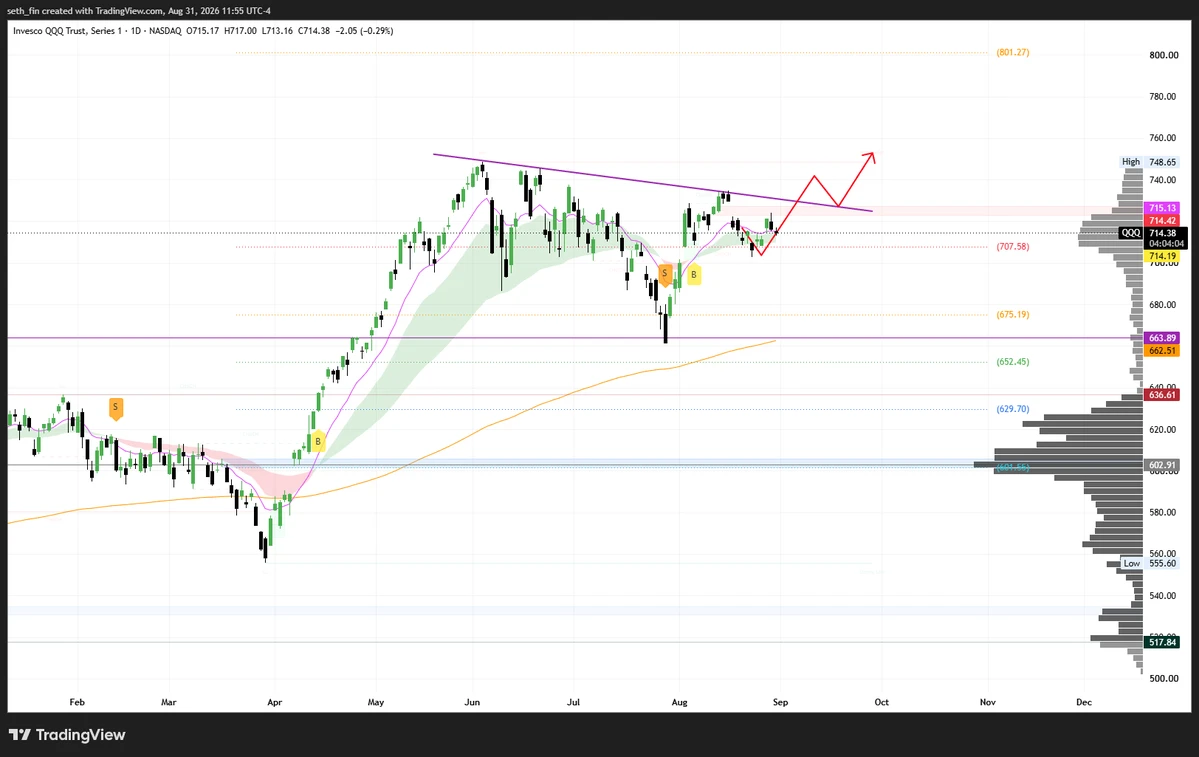Click the gray 602.91 price label
The image size is (1199, 757).
point(1162,465)
